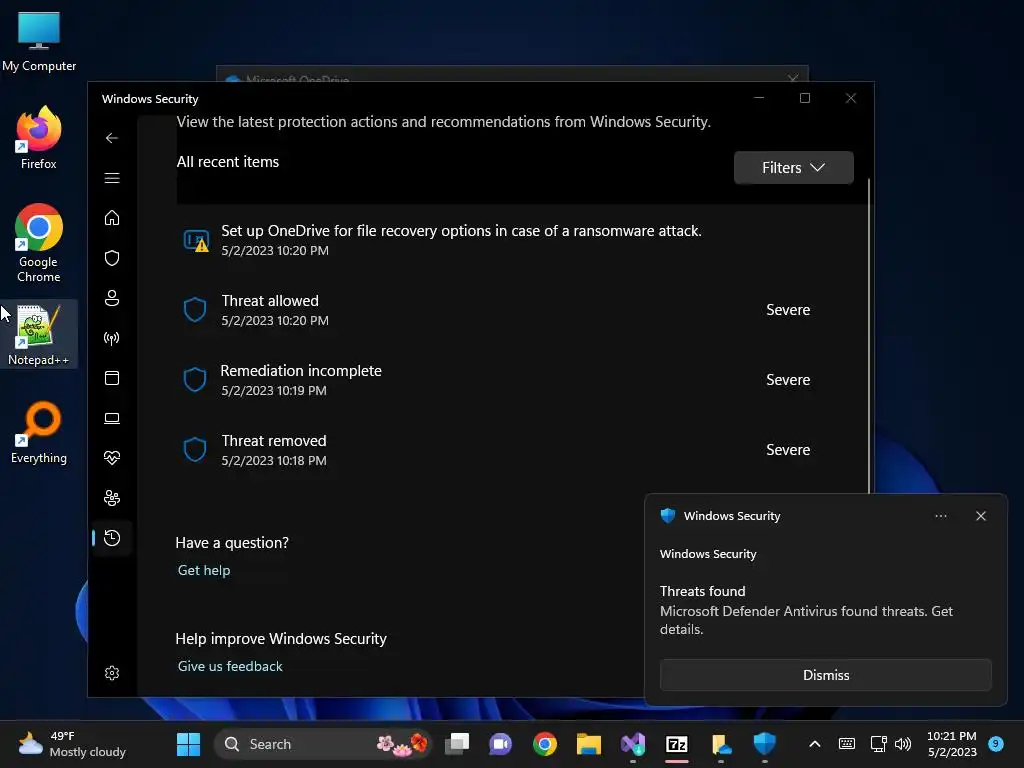Open Task View on the taskbar
Viewport: 1024px width, 768px height.
click(x=457, y=744)
